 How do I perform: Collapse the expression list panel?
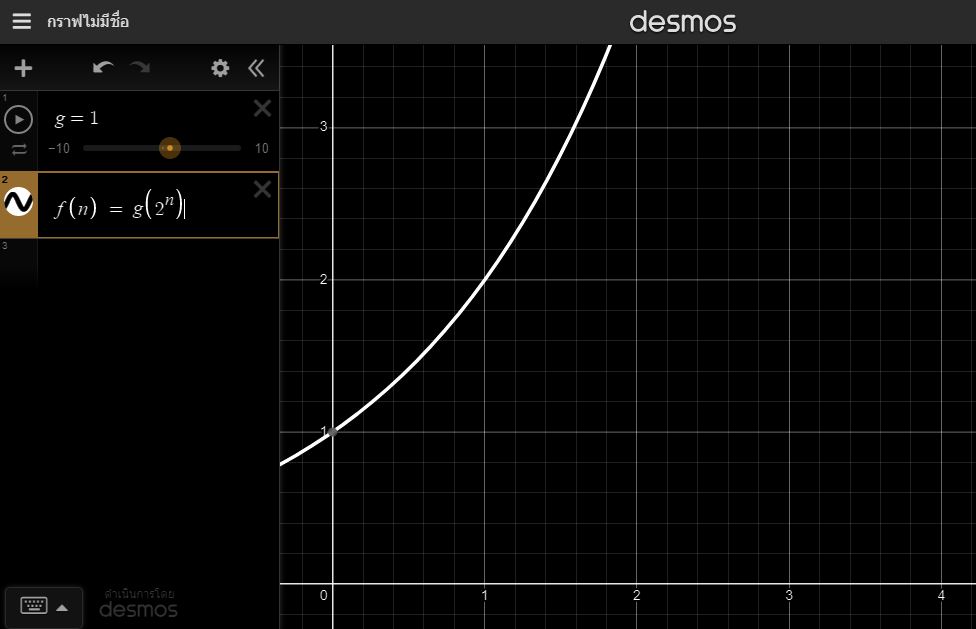[x=256, y=68]
